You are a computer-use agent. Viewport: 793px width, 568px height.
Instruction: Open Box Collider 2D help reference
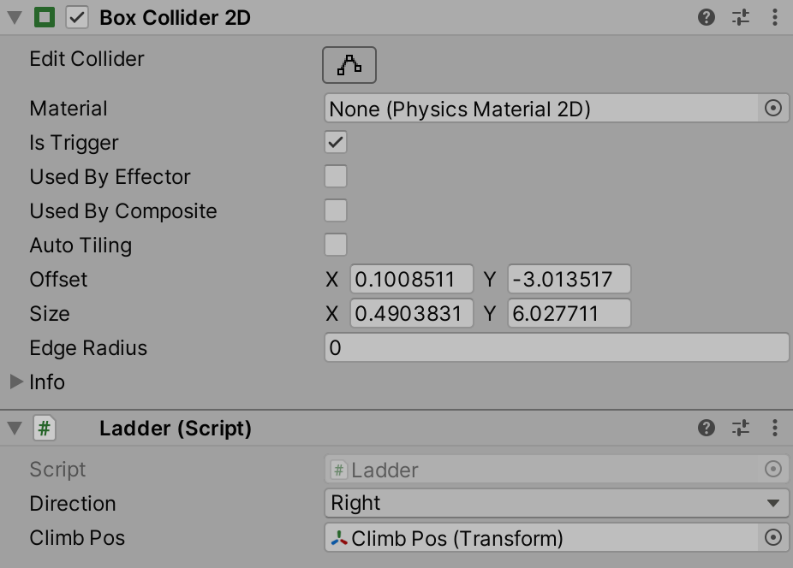[x=706, y=18]
